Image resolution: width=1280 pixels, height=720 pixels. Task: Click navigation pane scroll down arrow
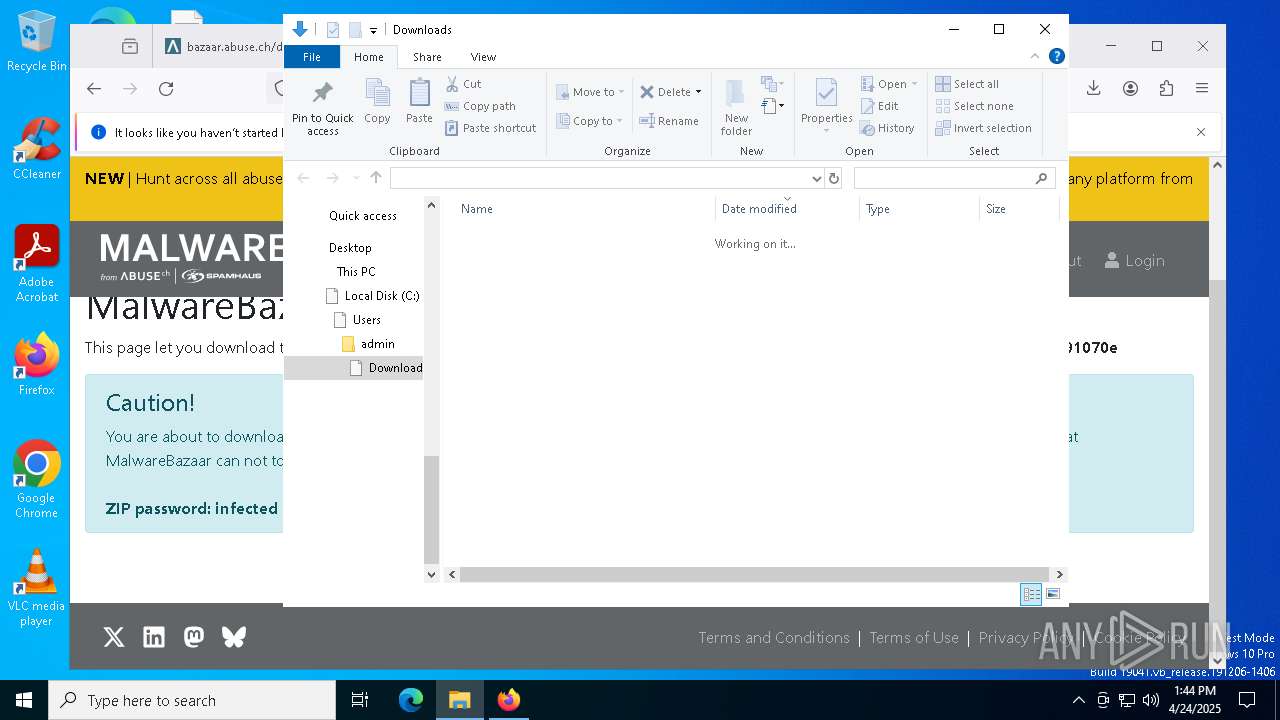click(x=432, y=574)
